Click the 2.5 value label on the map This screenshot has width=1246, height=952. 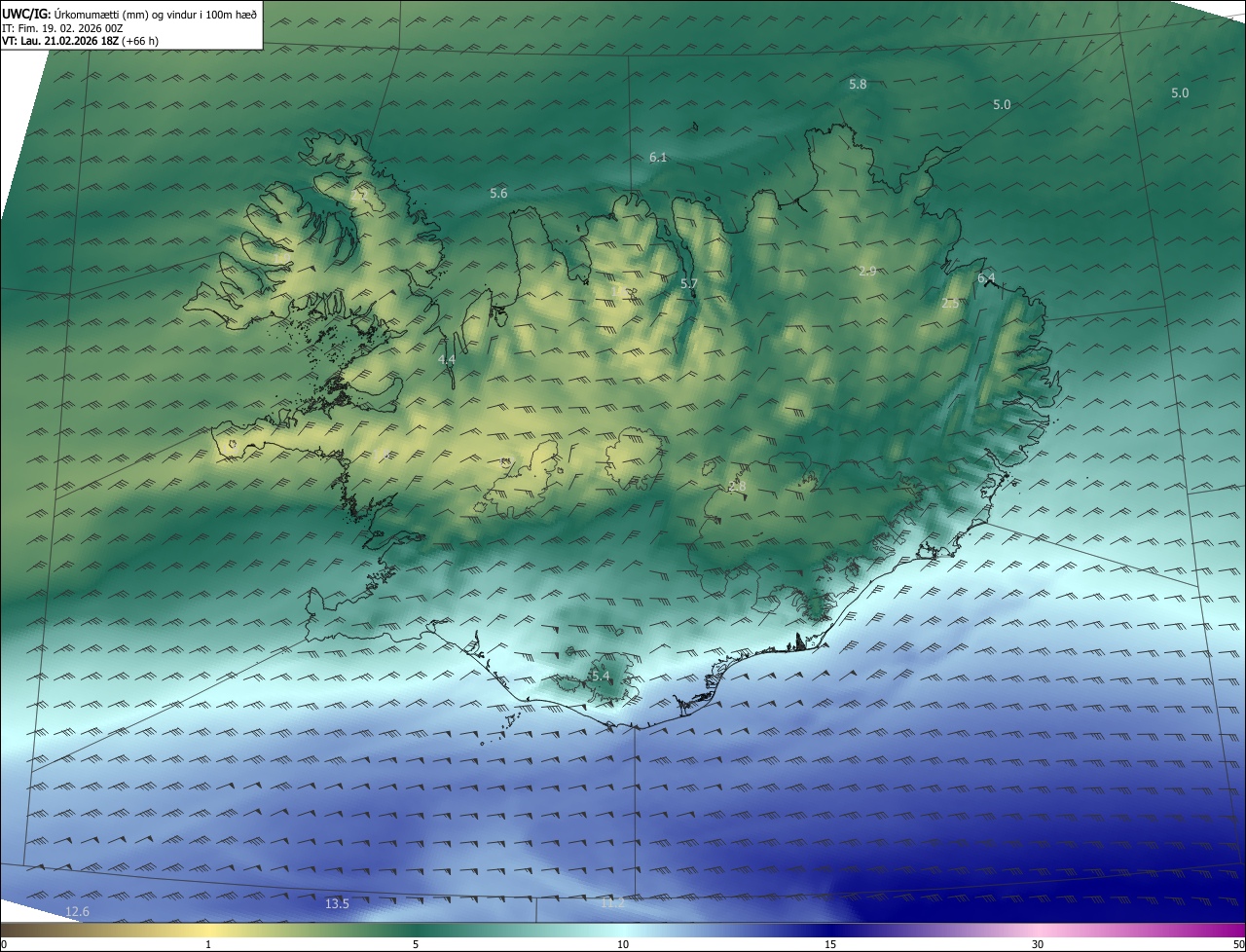[x=950, y=304]
